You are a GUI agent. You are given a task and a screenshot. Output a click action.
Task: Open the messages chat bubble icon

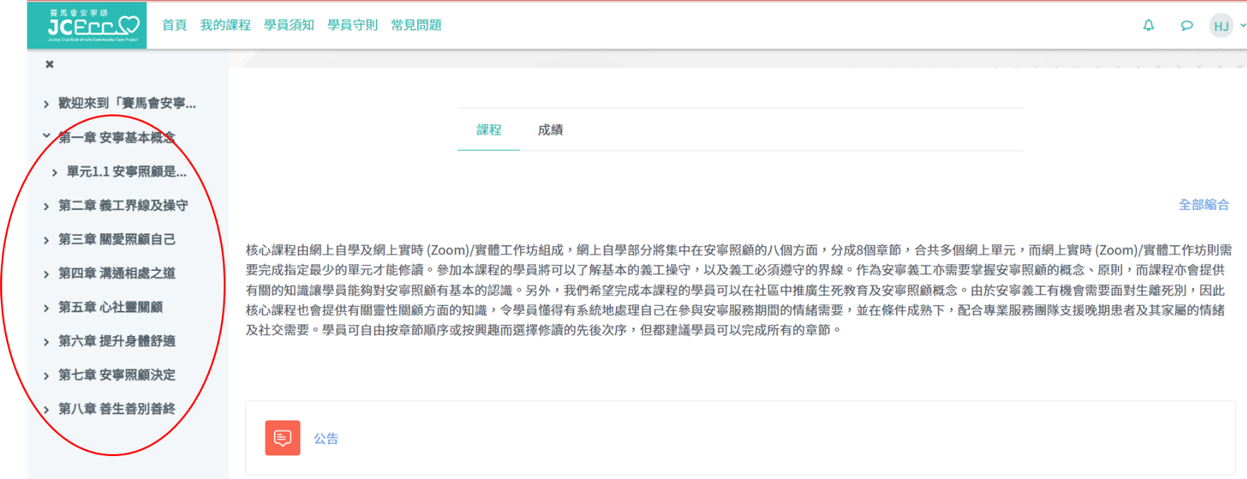tap(1187, 26)
